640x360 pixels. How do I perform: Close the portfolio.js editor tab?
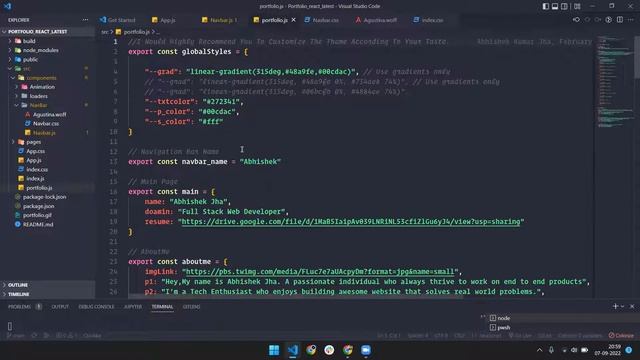click(293, 20)
